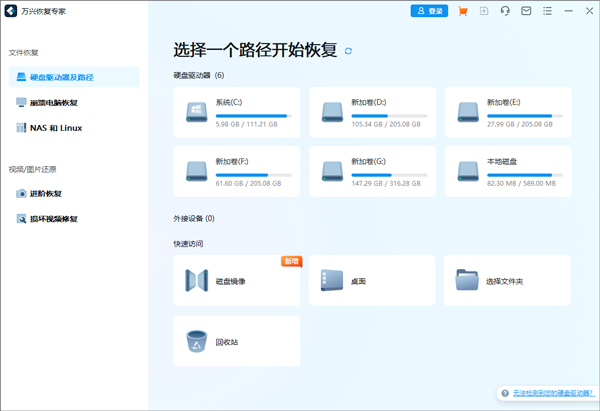
Task: Click the G: drive usage bar
Action: pos(389,175)
